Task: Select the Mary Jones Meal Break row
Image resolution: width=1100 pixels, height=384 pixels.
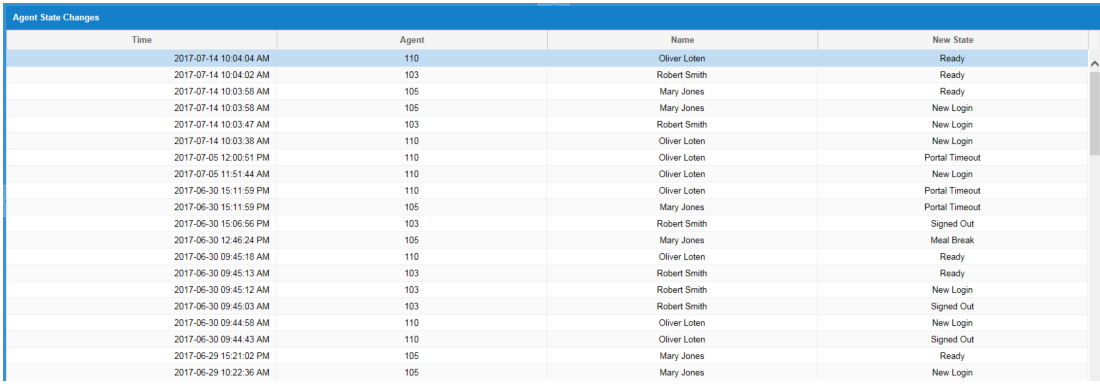Action: click(x=547, y=240)
